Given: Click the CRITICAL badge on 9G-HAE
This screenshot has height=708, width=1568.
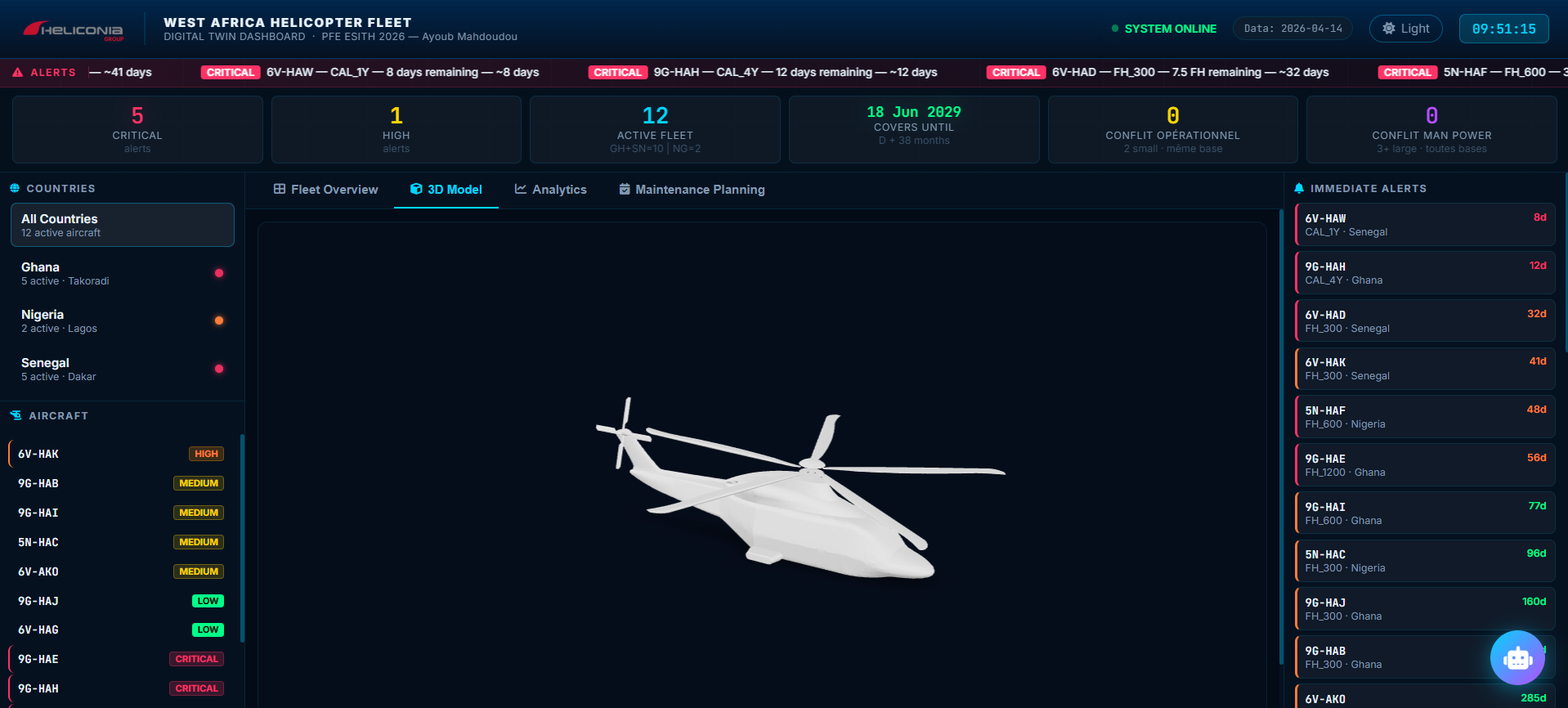Looking at the screenshot, I should click(196, 659).
